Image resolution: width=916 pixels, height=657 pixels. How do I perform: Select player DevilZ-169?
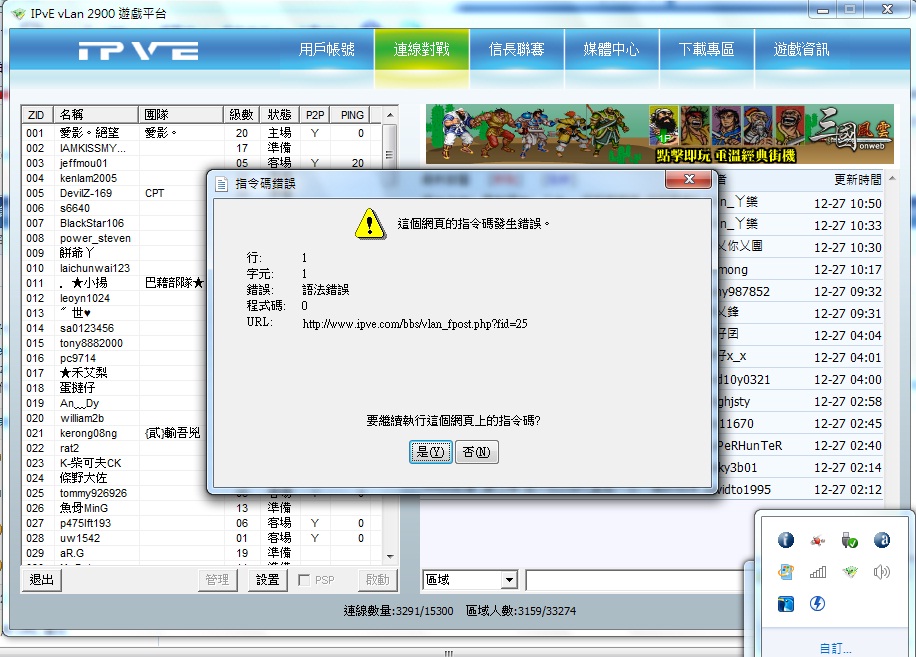click(x=114, y=193)
